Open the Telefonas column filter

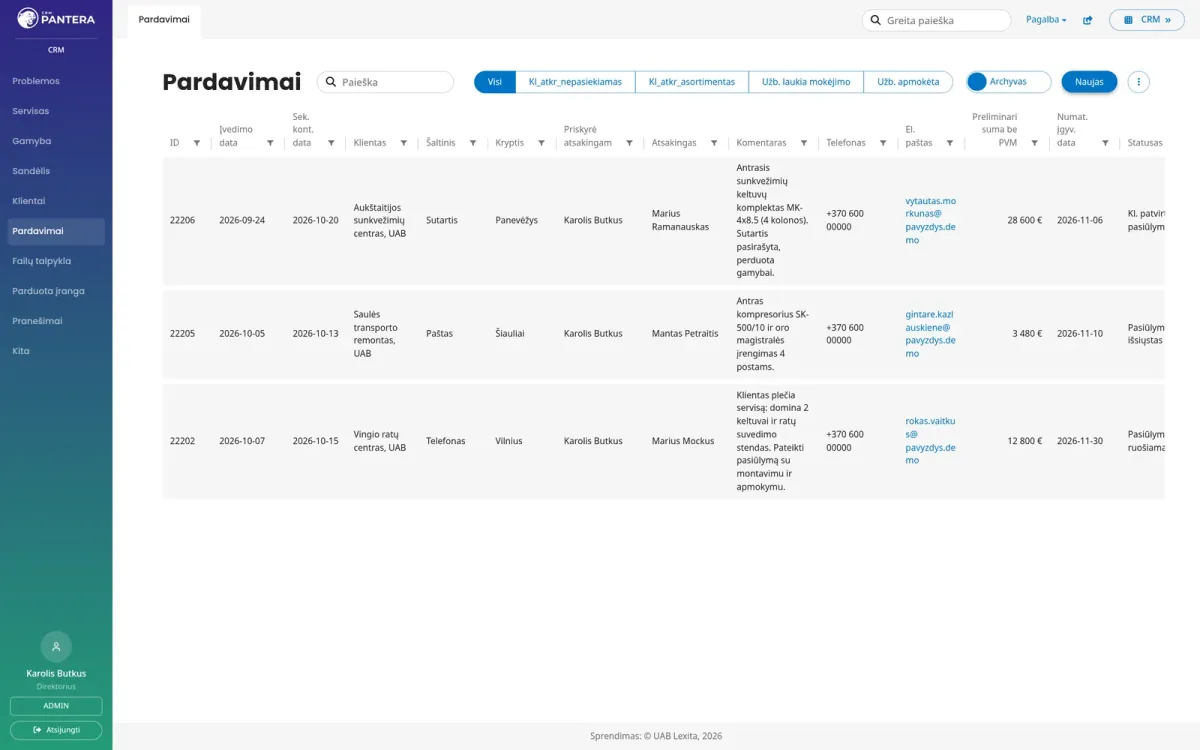click(x=883, y=143)
